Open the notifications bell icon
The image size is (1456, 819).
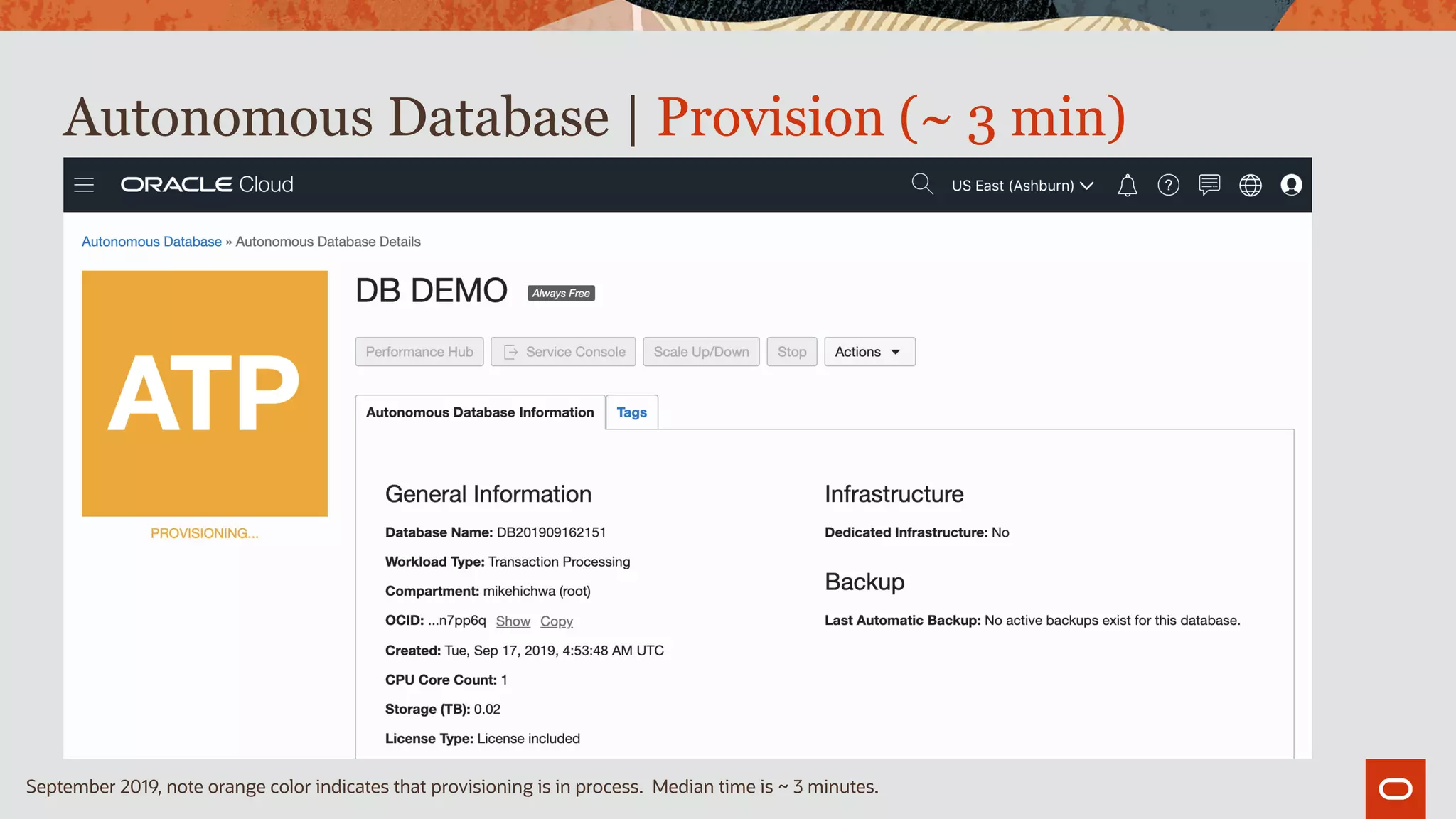pyautogui.click(x=1128, y=185)
